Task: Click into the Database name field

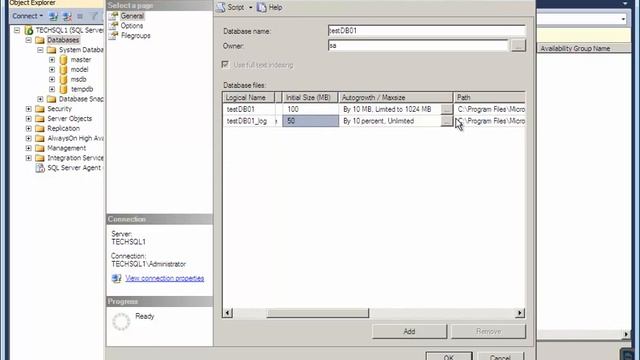Action: click(427, 31)
